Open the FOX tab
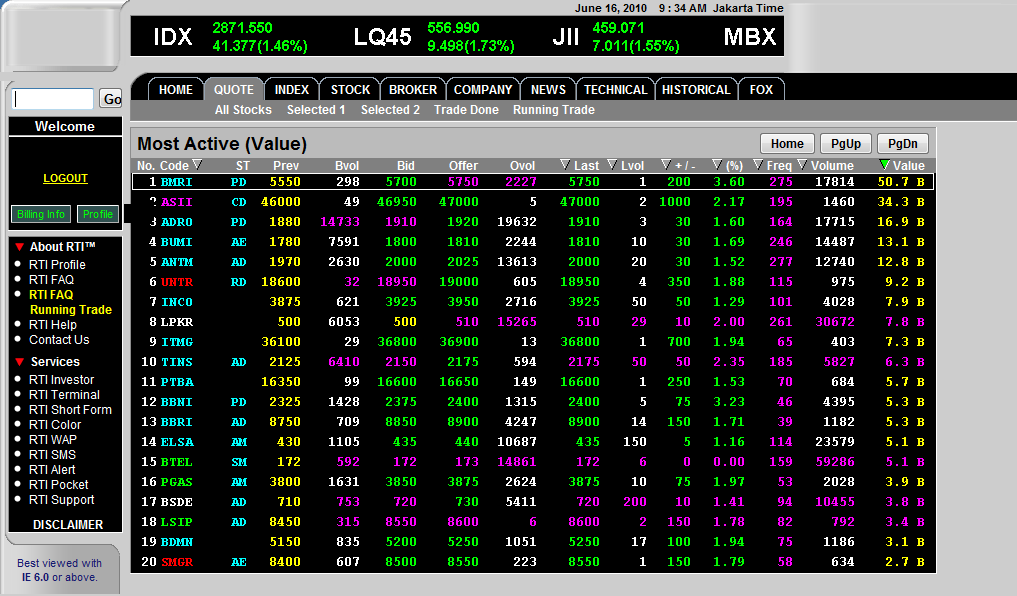The image size is (1017, 596). pyautogui.click(x=761, y=89)
